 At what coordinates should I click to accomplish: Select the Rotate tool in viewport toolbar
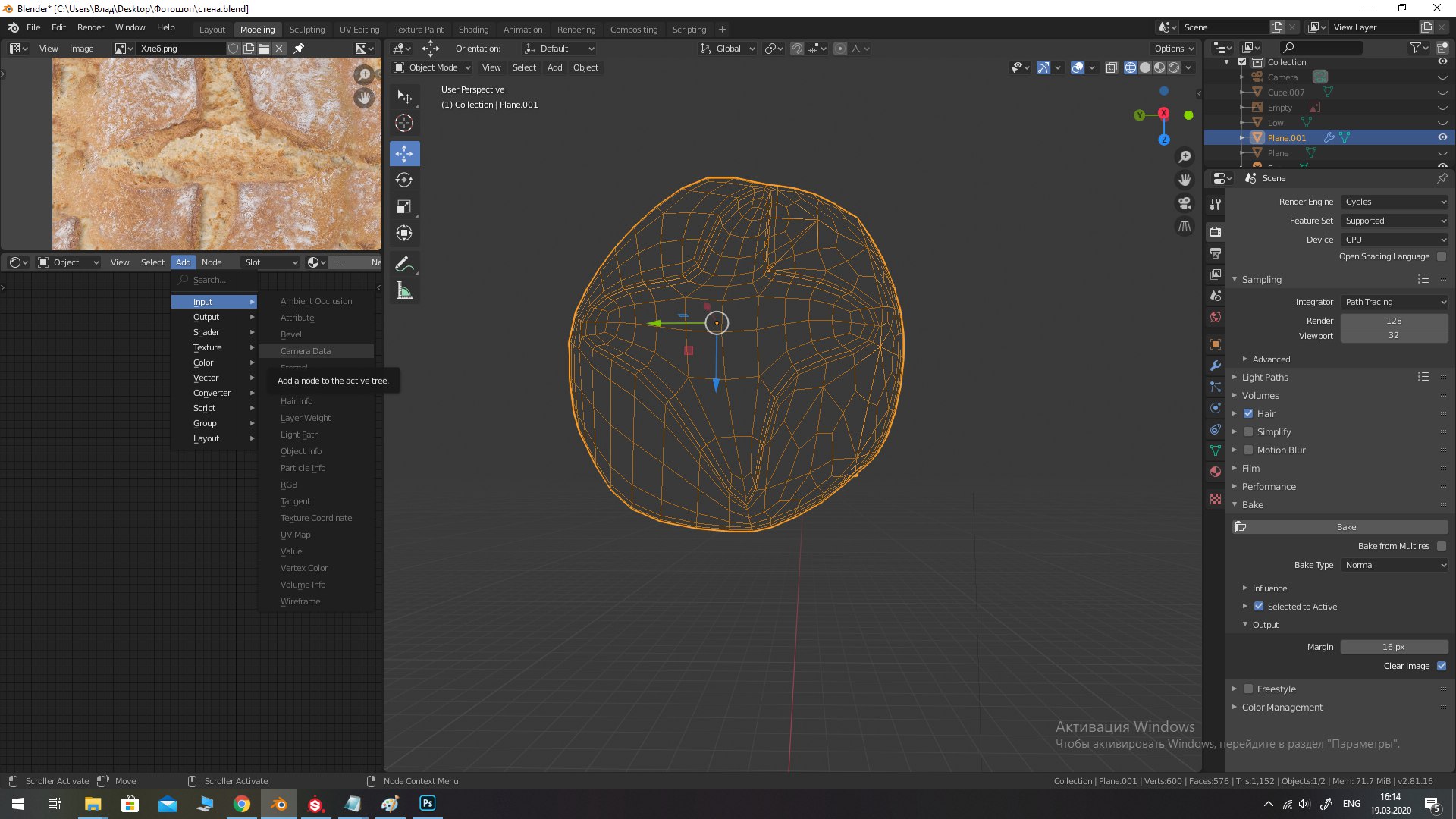coord(404,180)
